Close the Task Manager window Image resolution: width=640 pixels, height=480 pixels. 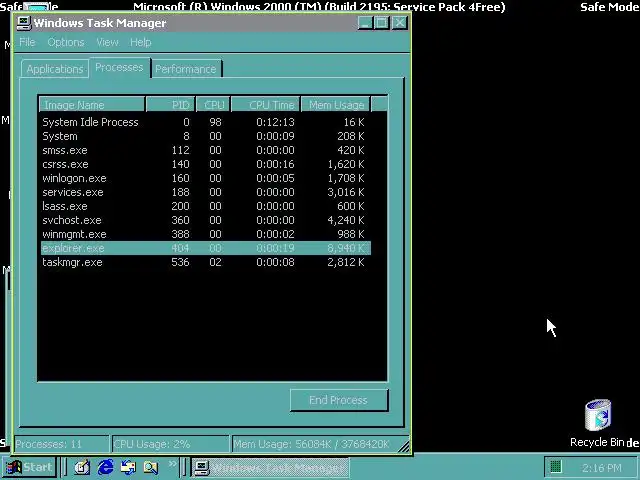coord(399,22)
